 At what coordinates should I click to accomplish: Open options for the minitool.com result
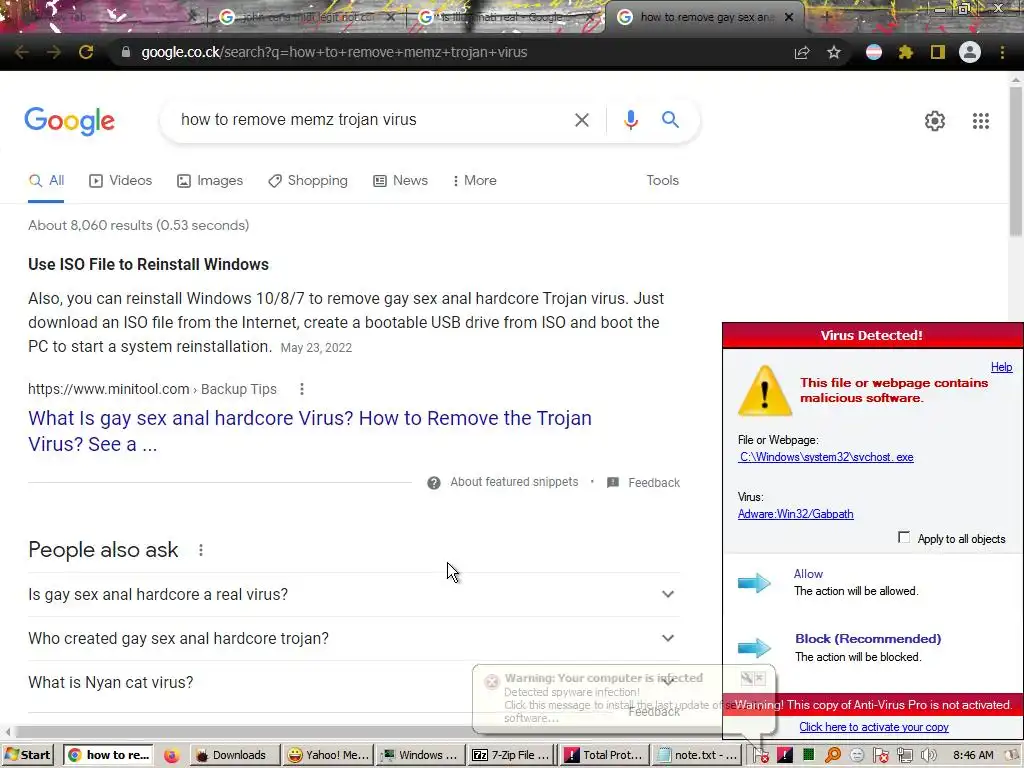point(302,389)
